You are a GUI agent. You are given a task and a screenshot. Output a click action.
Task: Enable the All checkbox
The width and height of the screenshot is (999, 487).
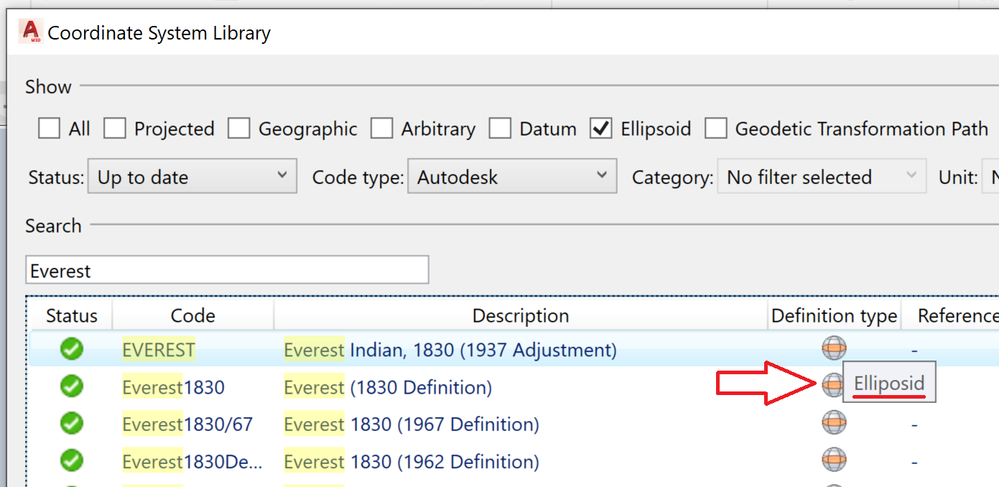49,129
